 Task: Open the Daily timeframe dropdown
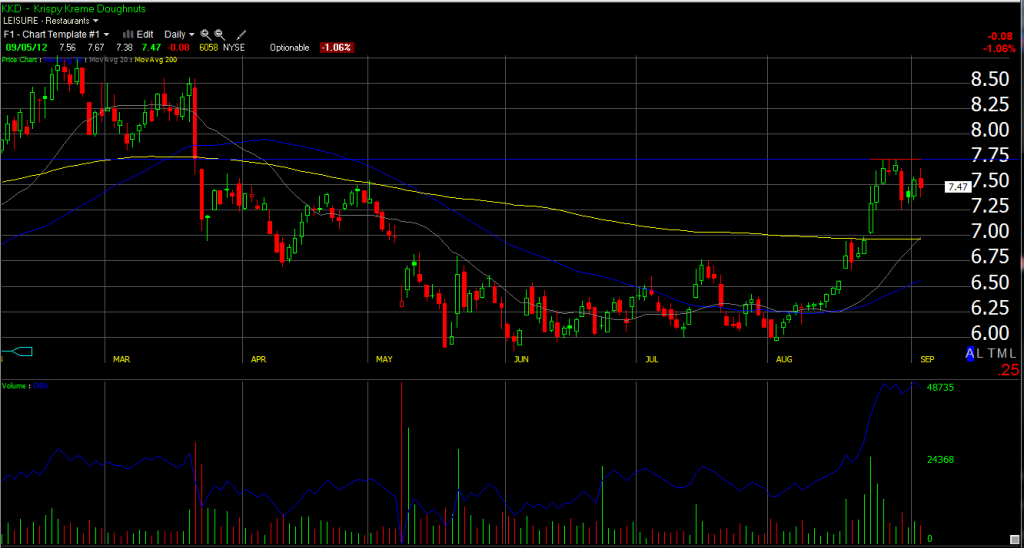[x=179, y=34]
